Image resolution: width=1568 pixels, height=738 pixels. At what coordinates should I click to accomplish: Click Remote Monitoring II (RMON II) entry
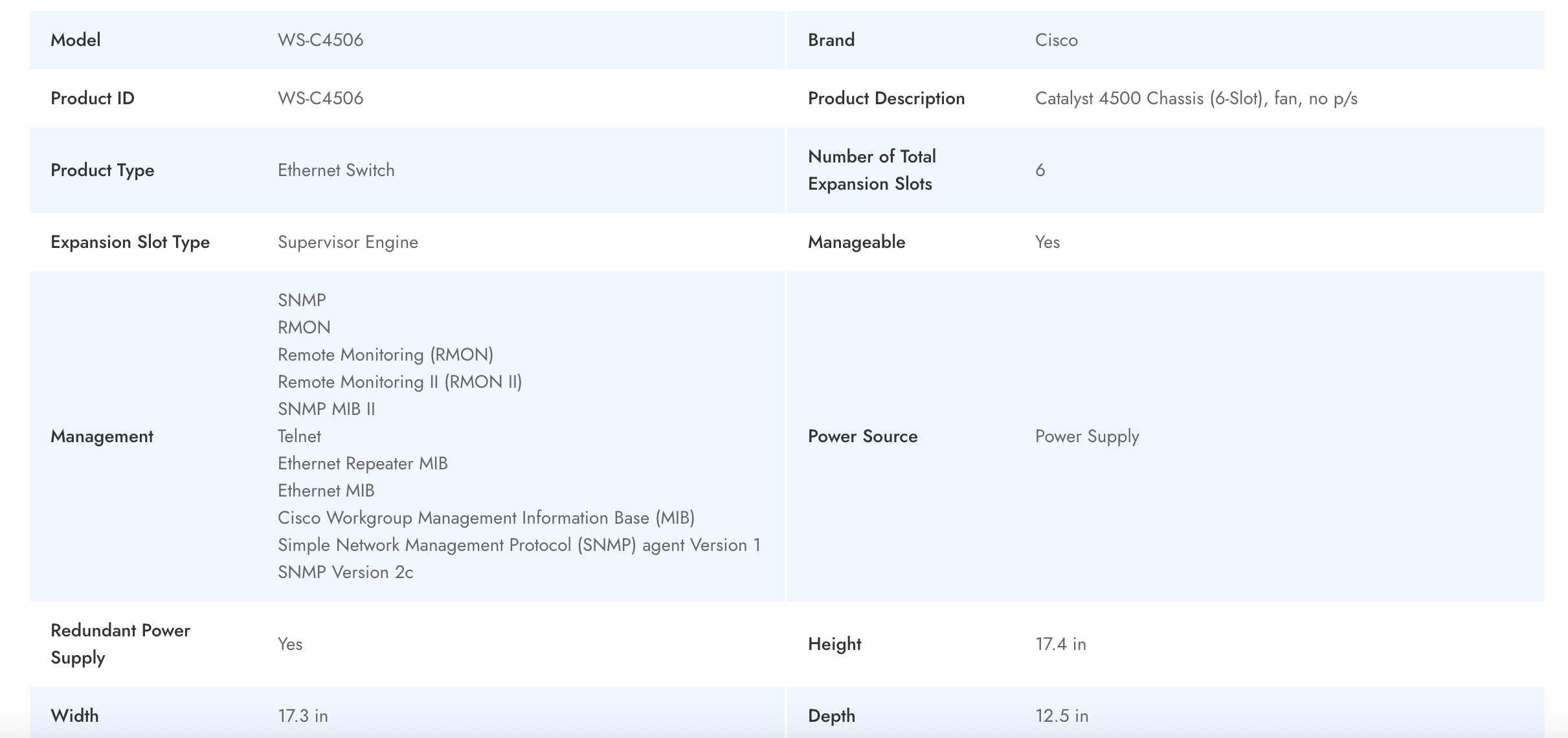pyautogui.click(x=399, y=382)
